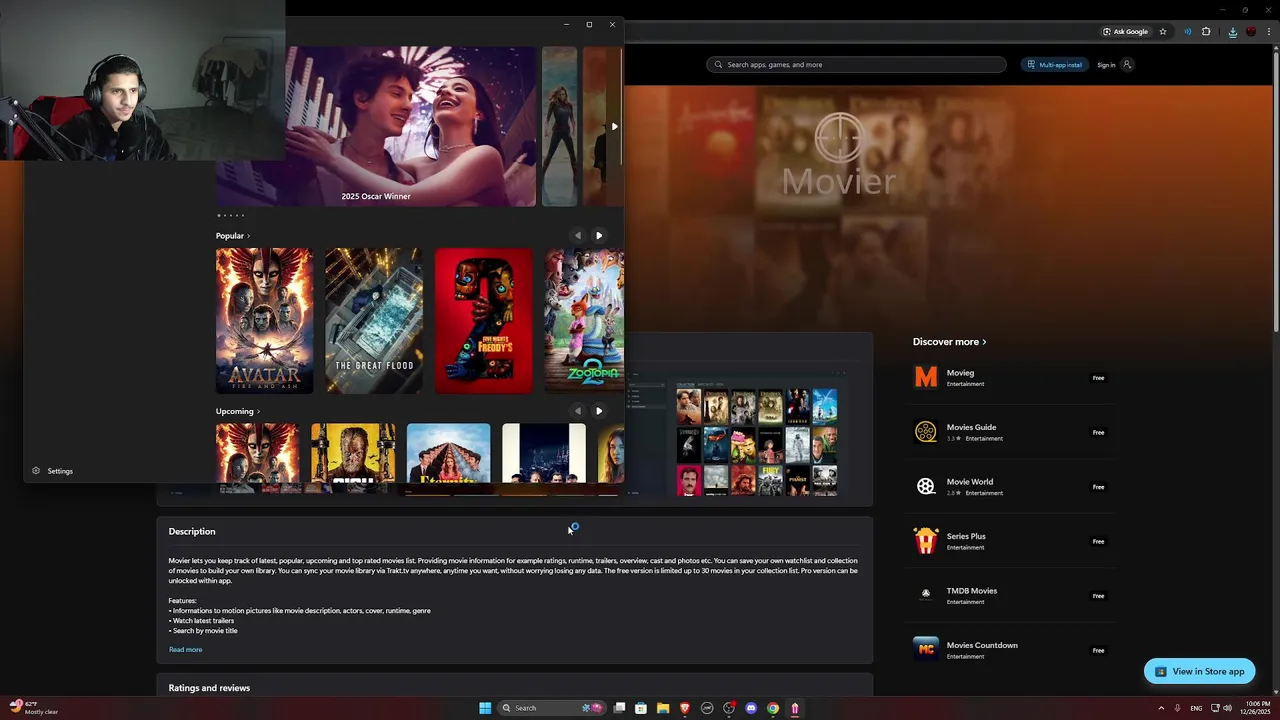Screen dimensions: 1280x720
Task: Open the browser three-dot menu
Action: [x=1270, y=32]
